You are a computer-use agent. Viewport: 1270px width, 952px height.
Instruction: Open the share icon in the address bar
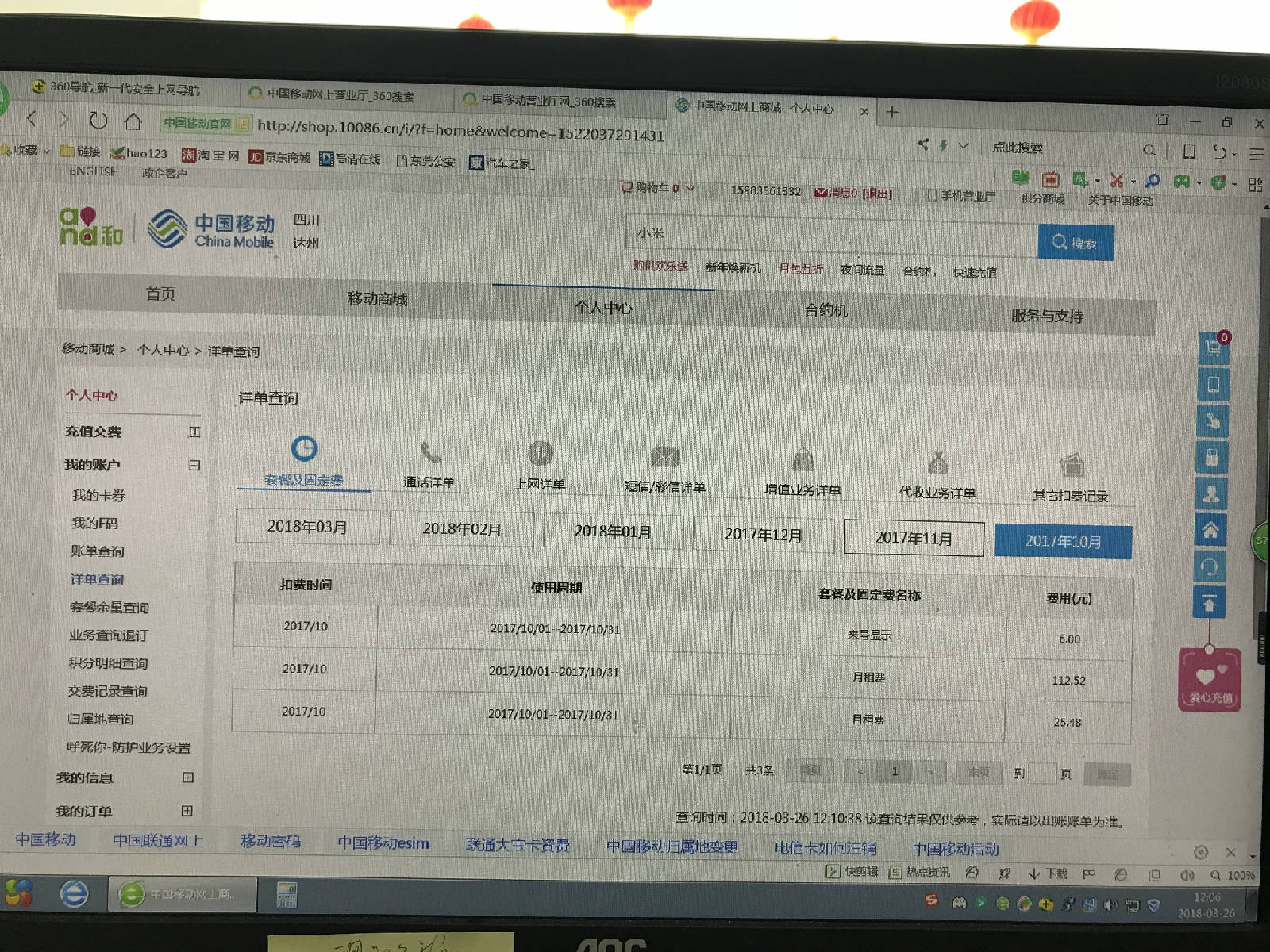(x=923, y=144)
